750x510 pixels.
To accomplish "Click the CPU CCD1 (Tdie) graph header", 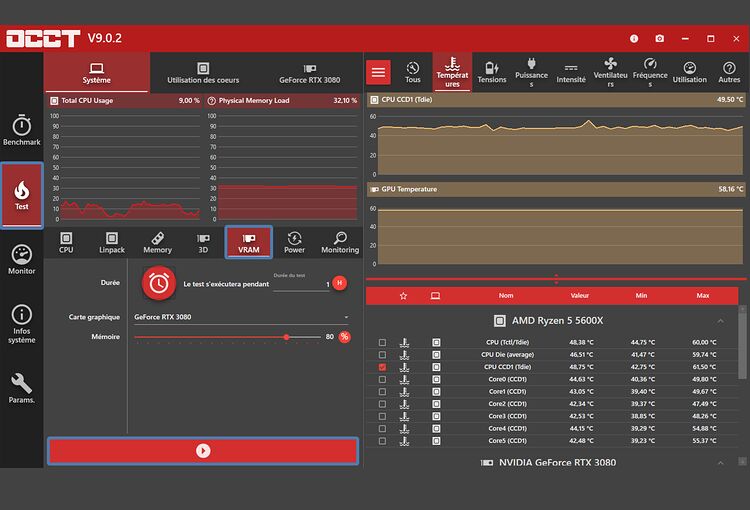I will pos(556,100).
